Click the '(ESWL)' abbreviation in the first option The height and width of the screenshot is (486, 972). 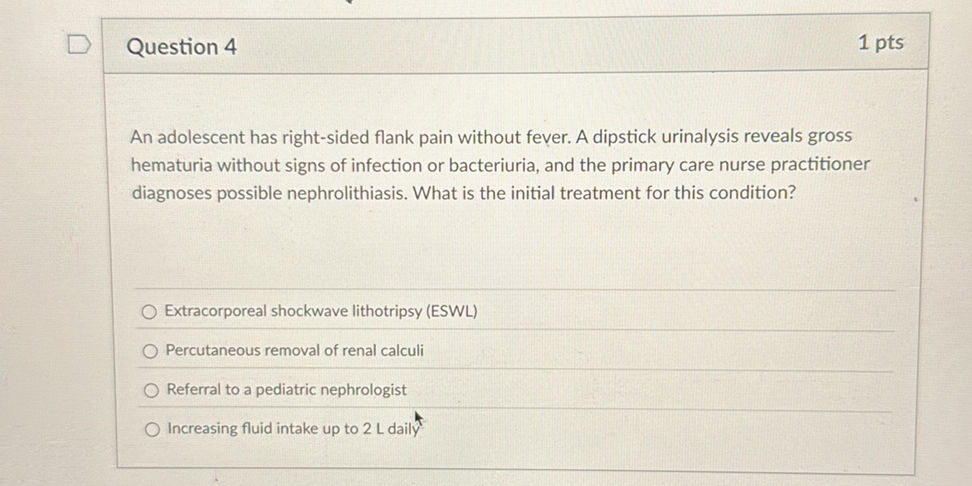click(452, 311)
